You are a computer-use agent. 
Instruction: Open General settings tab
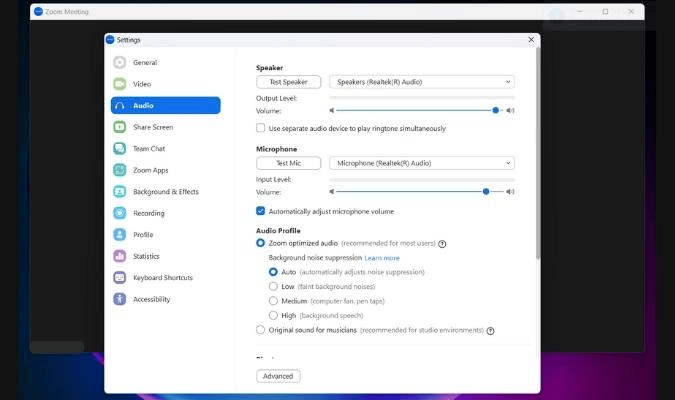166,62
